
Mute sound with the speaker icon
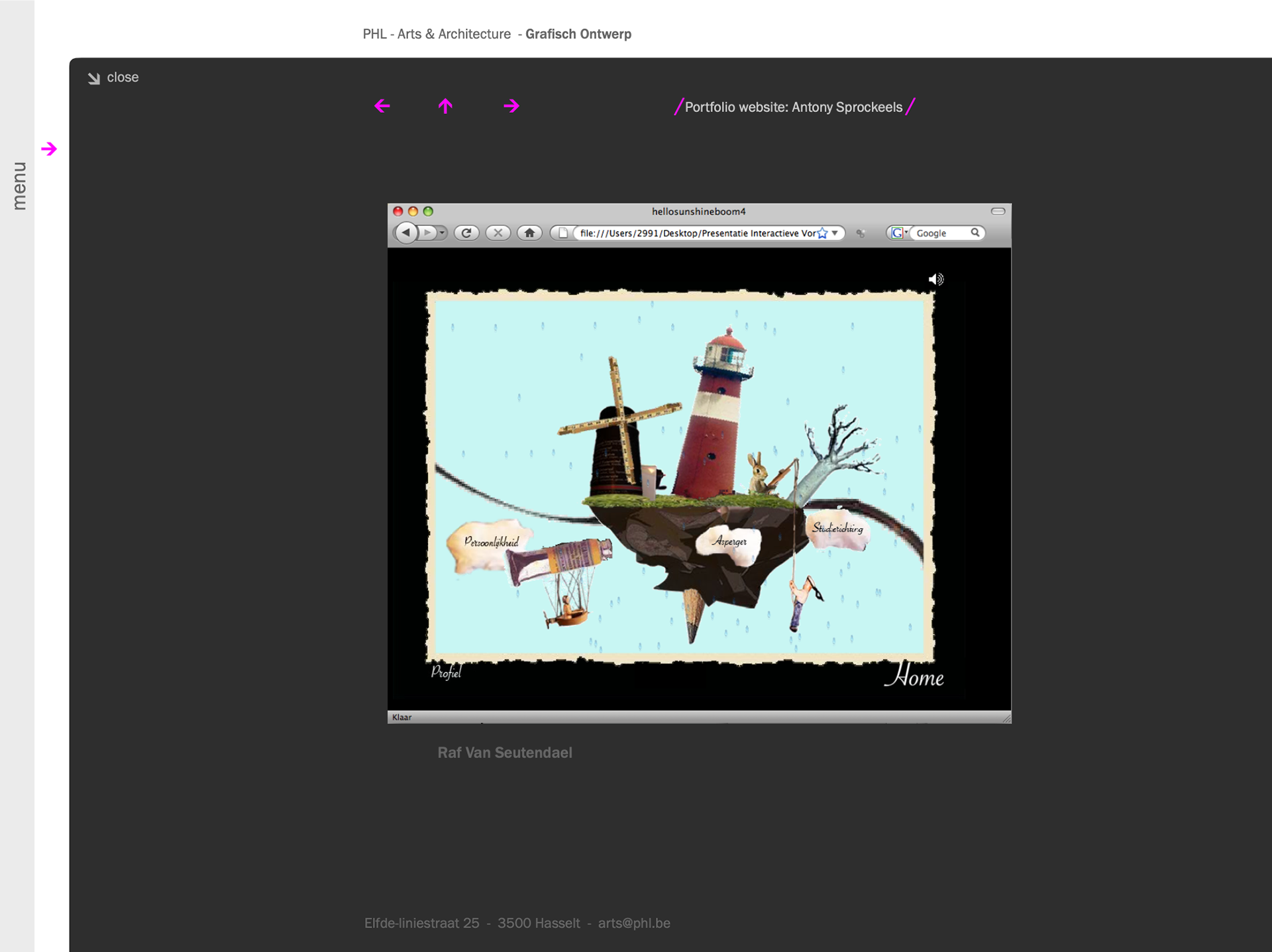point(935,280)
